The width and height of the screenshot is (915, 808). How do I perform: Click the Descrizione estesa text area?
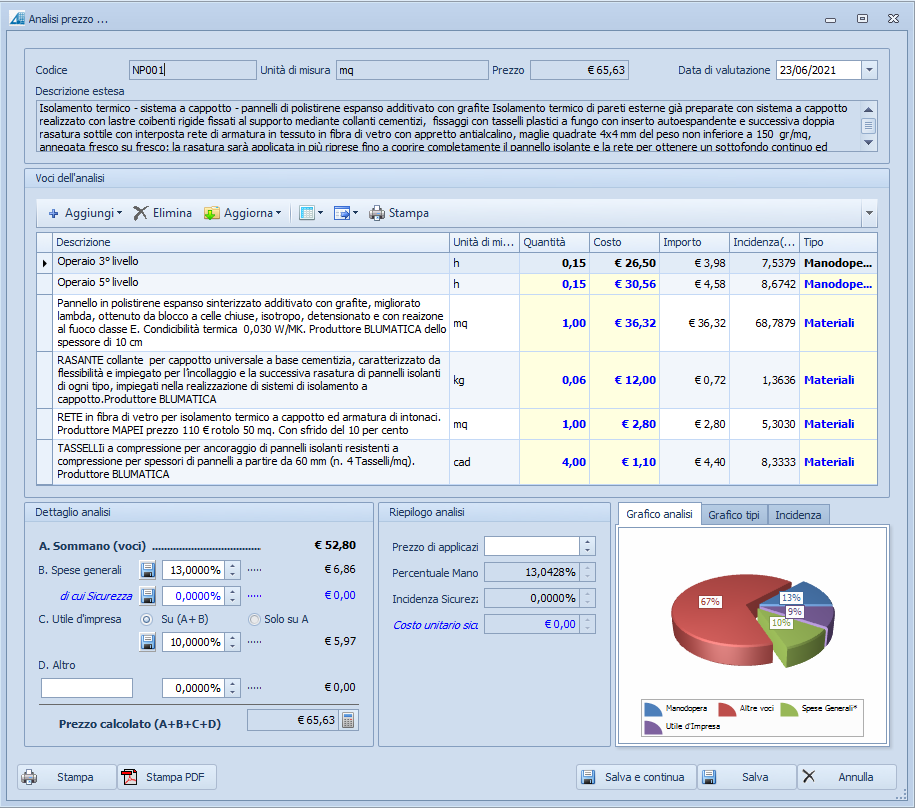448,127
